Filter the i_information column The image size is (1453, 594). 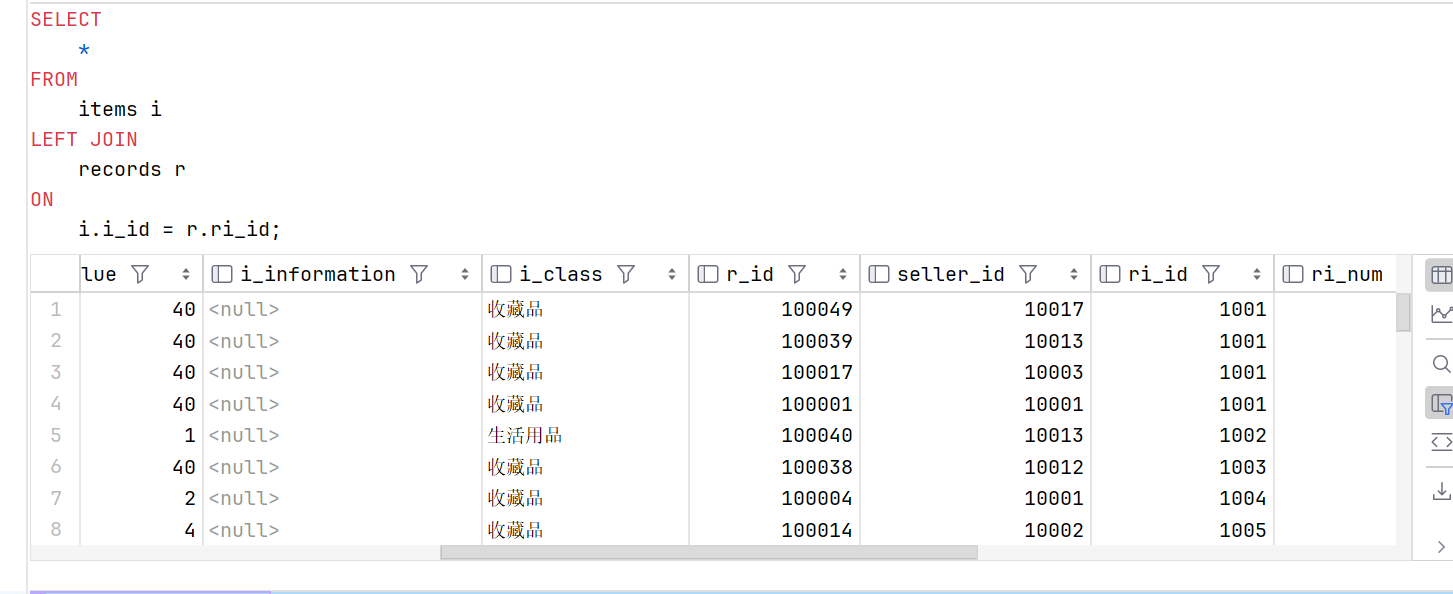click(x=419, y=274)
